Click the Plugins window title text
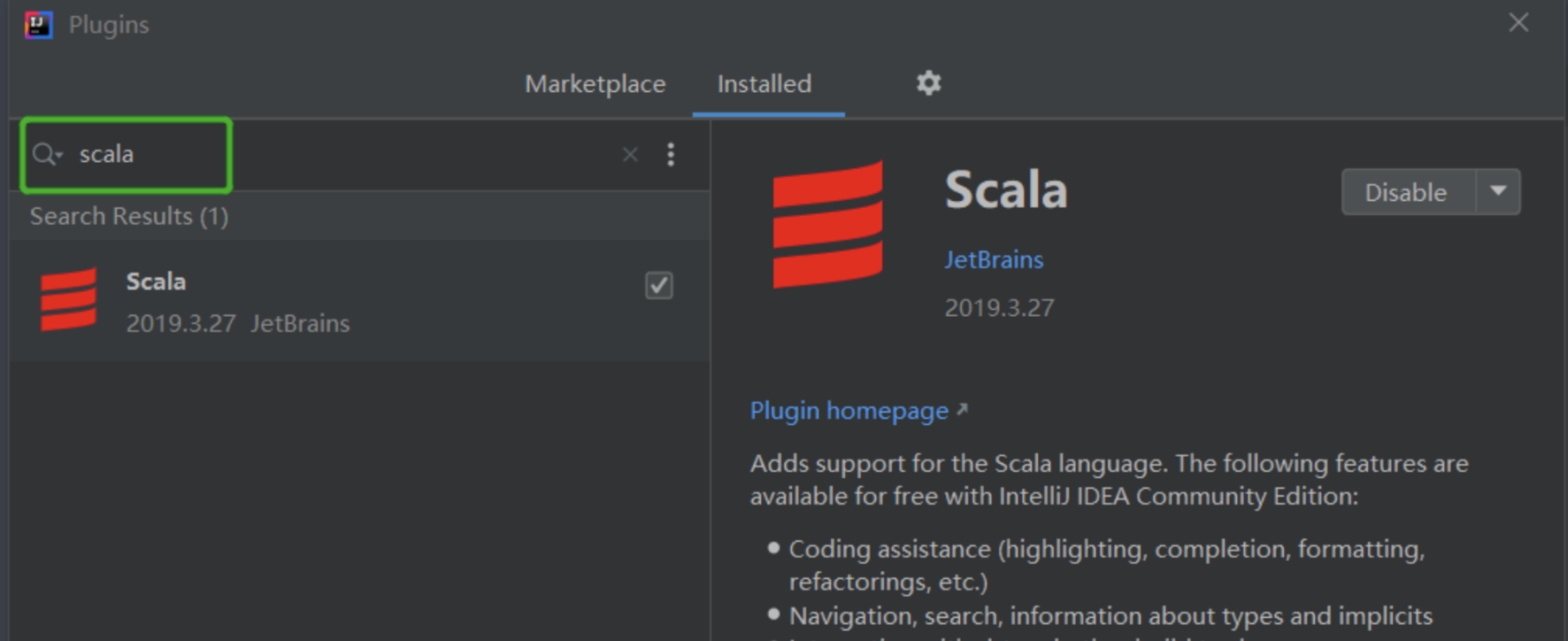This screenshot has width=1568, height=641. click(x=109, y=25)
